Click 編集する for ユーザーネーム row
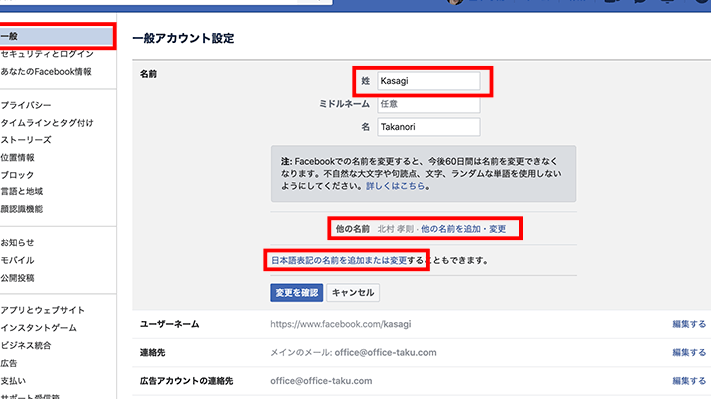Viewport: 711px width, 399px height. (x=689, y=324)
